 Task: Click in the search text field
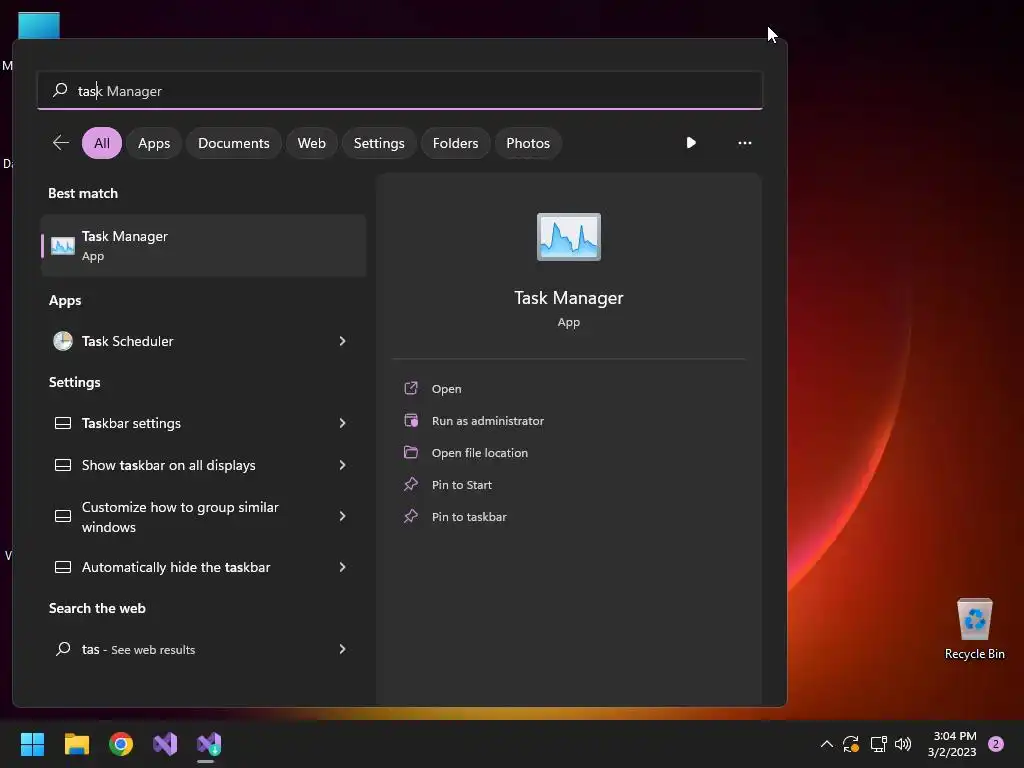coord(400,90)
